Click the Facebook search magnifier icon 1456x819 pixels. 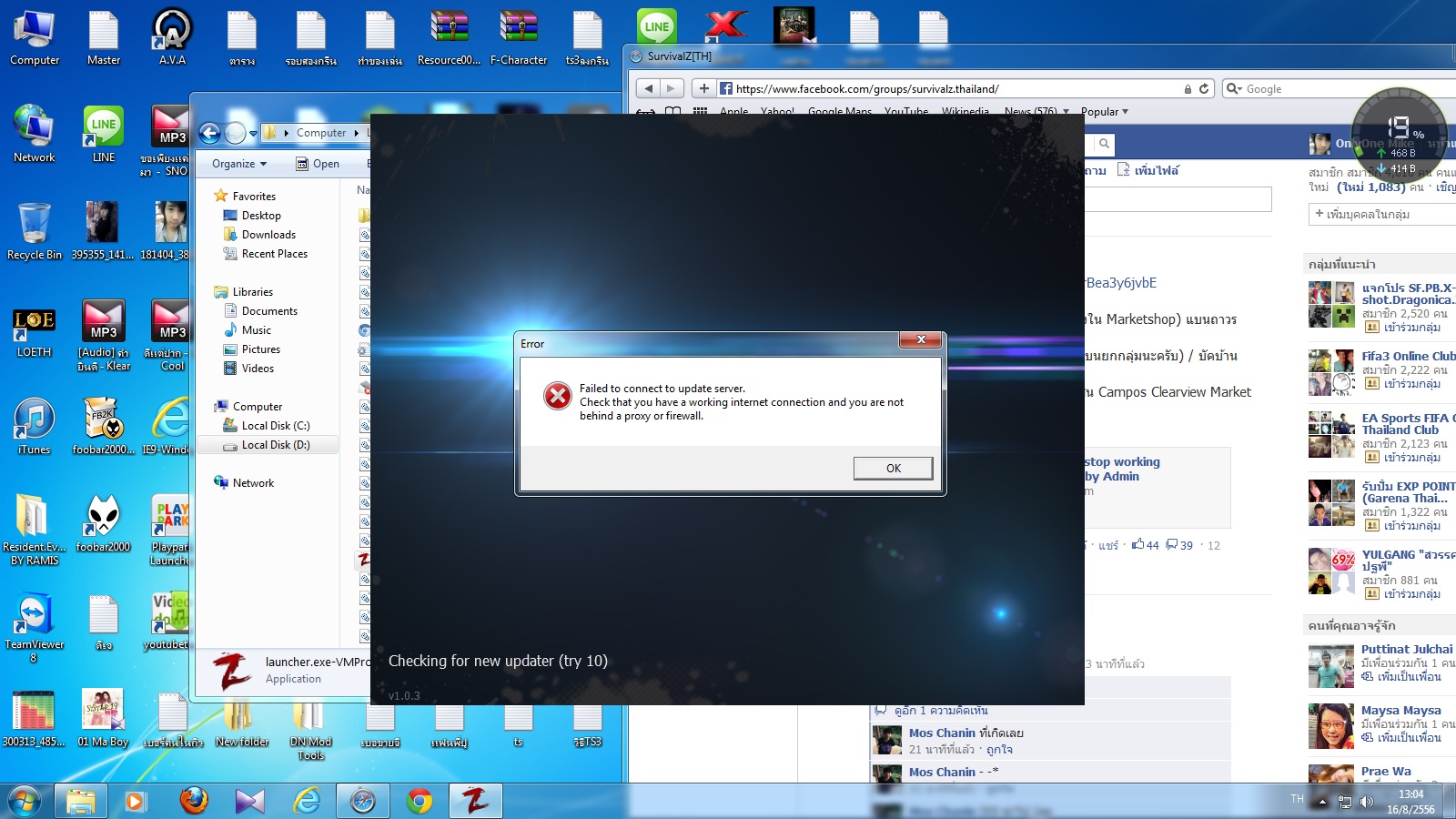pyautogui.click(x=1104, y=144)
